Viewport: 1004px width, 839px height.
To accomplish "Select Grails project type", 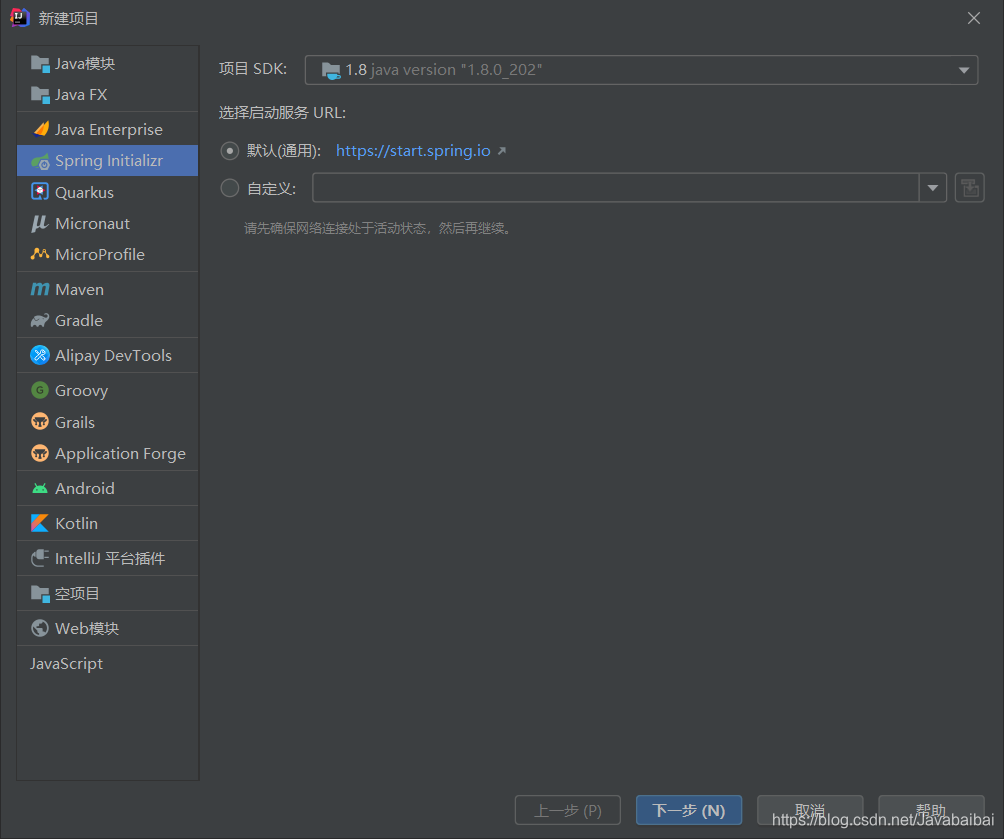I will (x=108, y=422).
